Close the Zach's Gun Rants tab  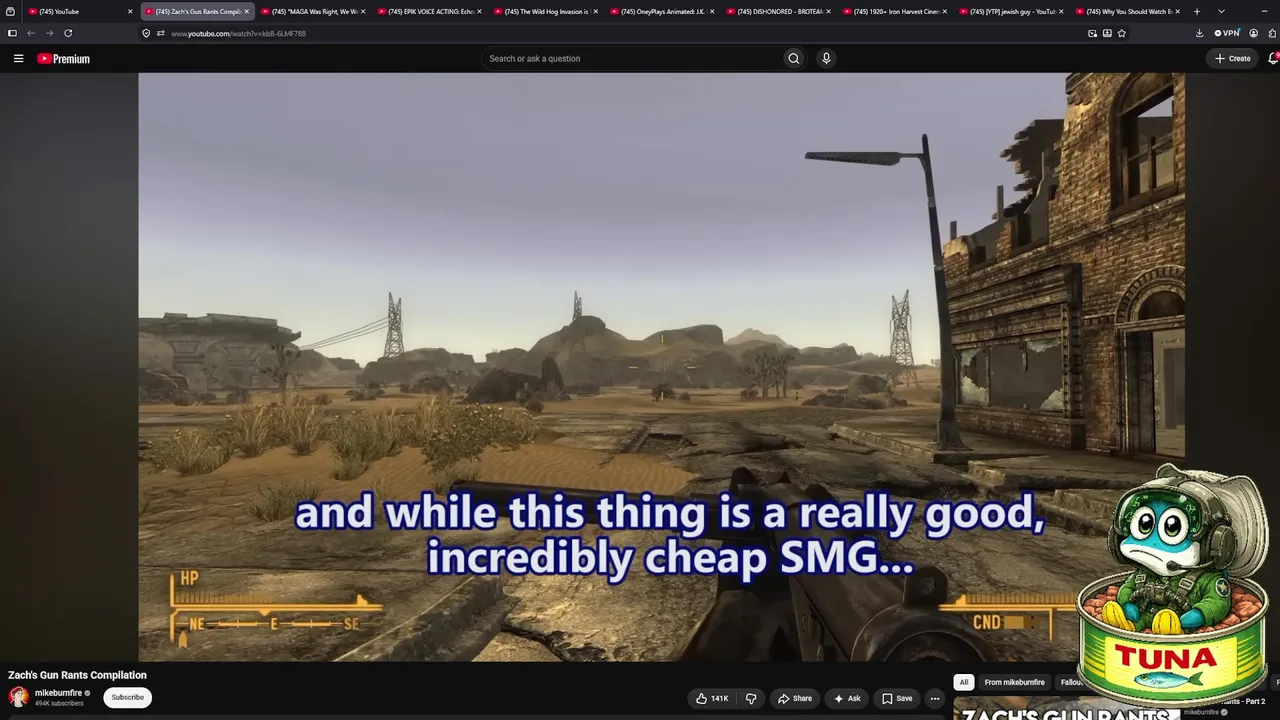pos(246,11)
